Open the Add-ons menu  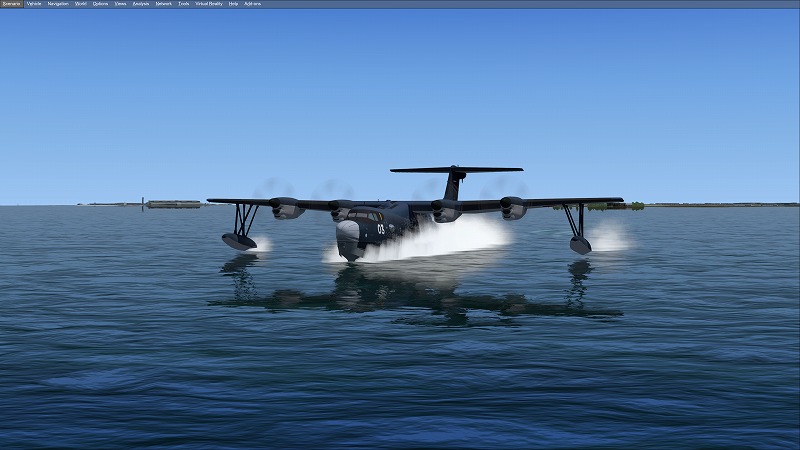(x=253, y=4)
